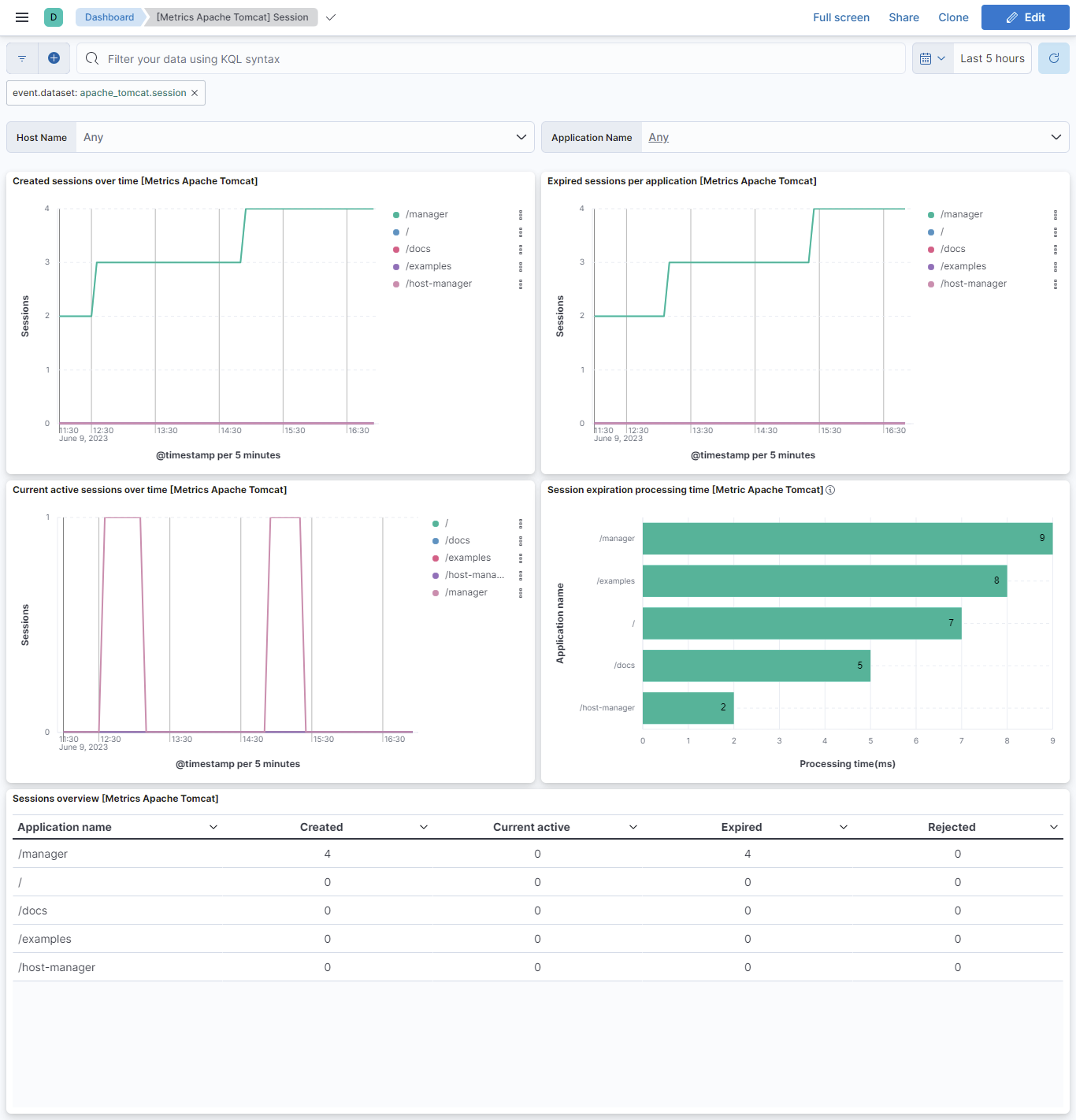
Task: Click the filter options menu icon
Action: (x=22, y=58)
